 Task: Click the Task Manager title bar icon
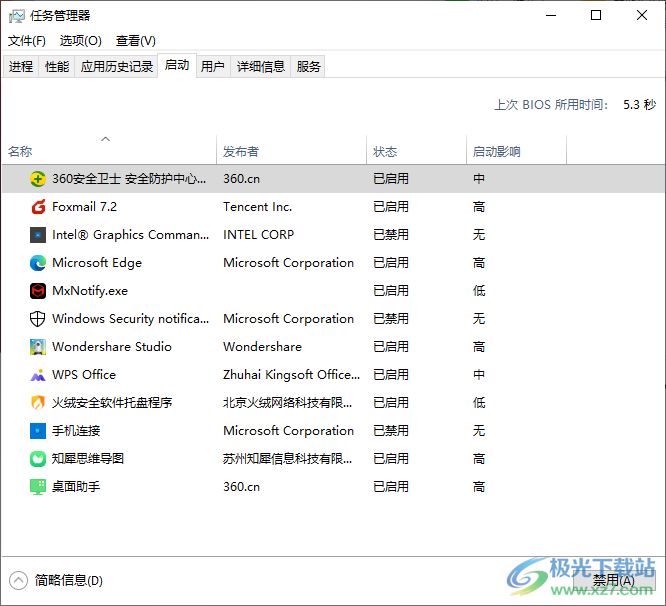[x=17, y=16]
